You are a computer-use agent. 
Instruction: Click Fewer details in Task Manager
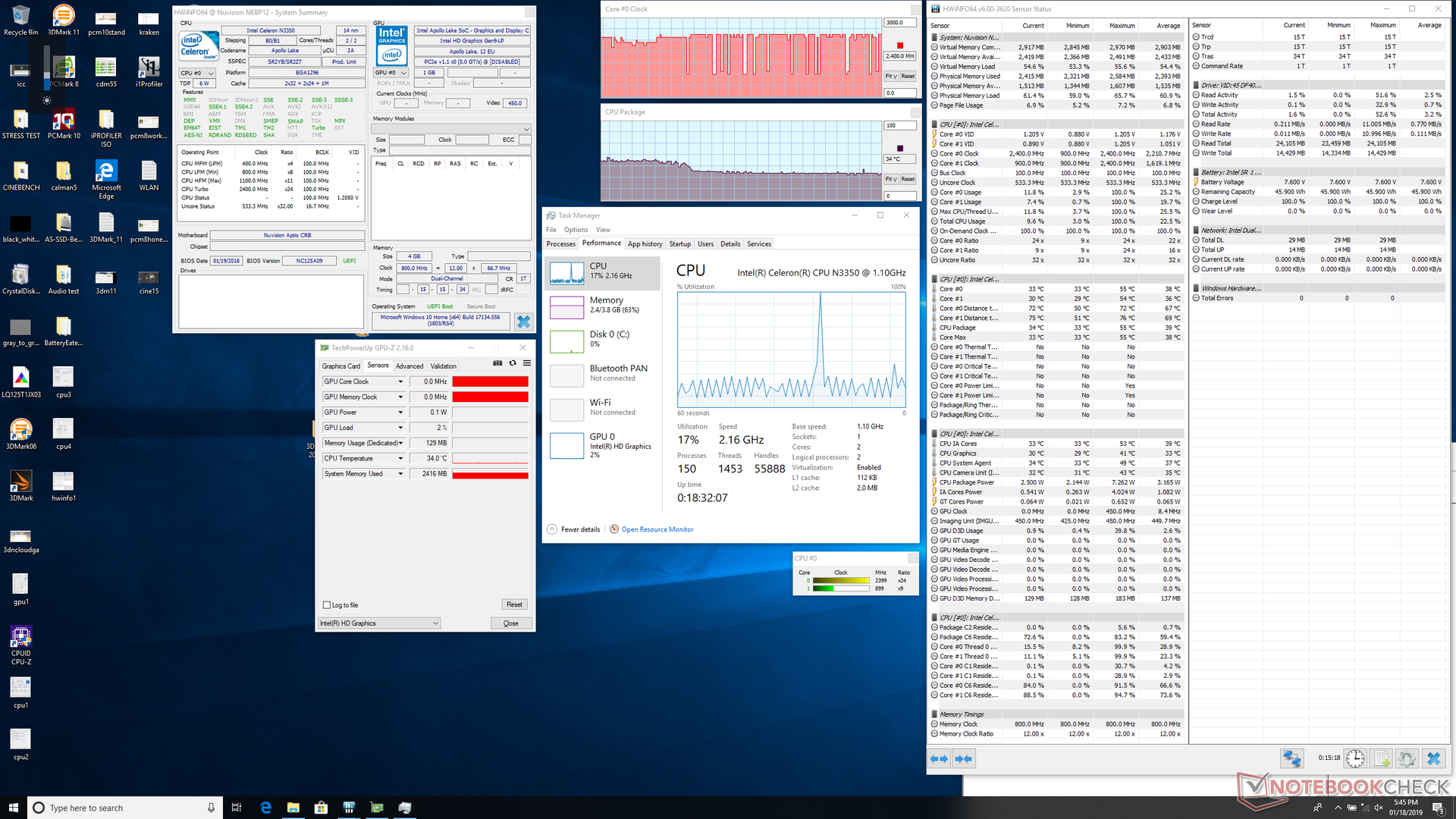click(x=580, y=529)
